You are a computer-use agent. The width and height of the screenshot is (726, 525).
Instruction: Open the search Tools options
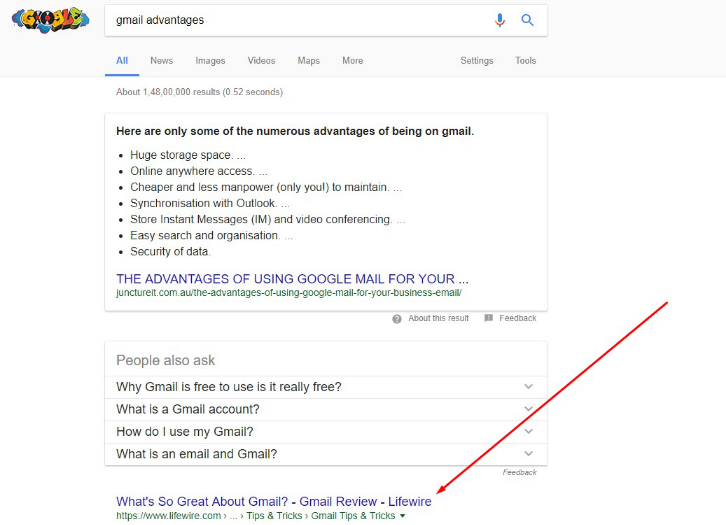[525, 61]
